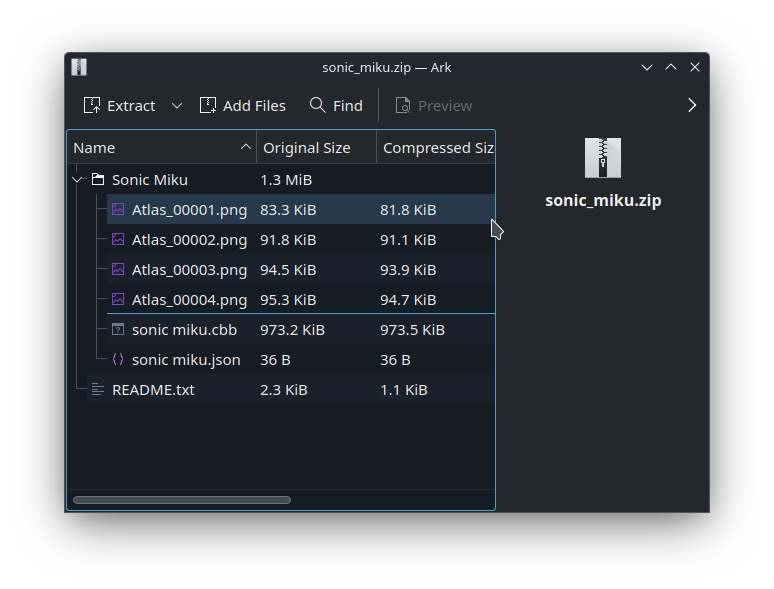Click the Preview toolbar button
774x589 pixels.
point(433,106)
